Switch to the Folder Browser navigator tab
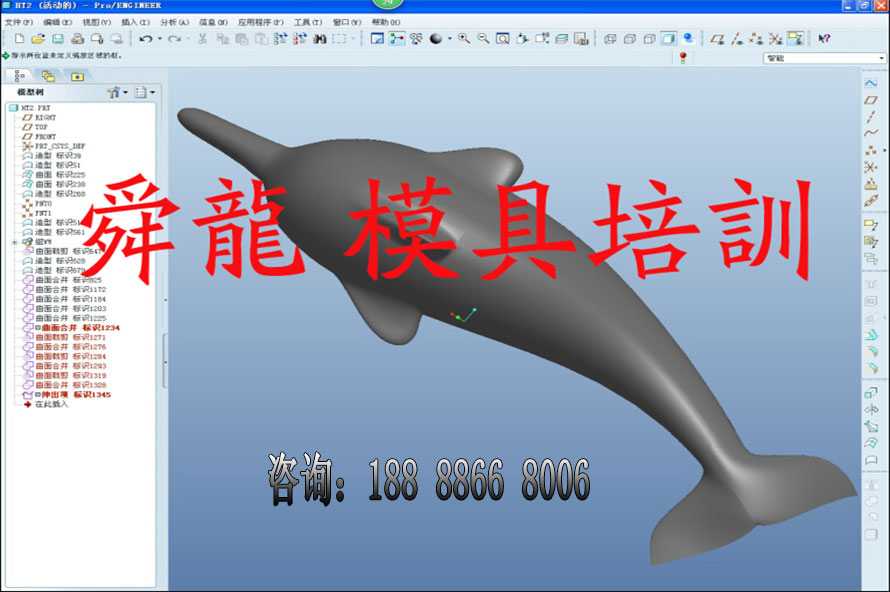 pyautogui.click(x=48, y=75)
